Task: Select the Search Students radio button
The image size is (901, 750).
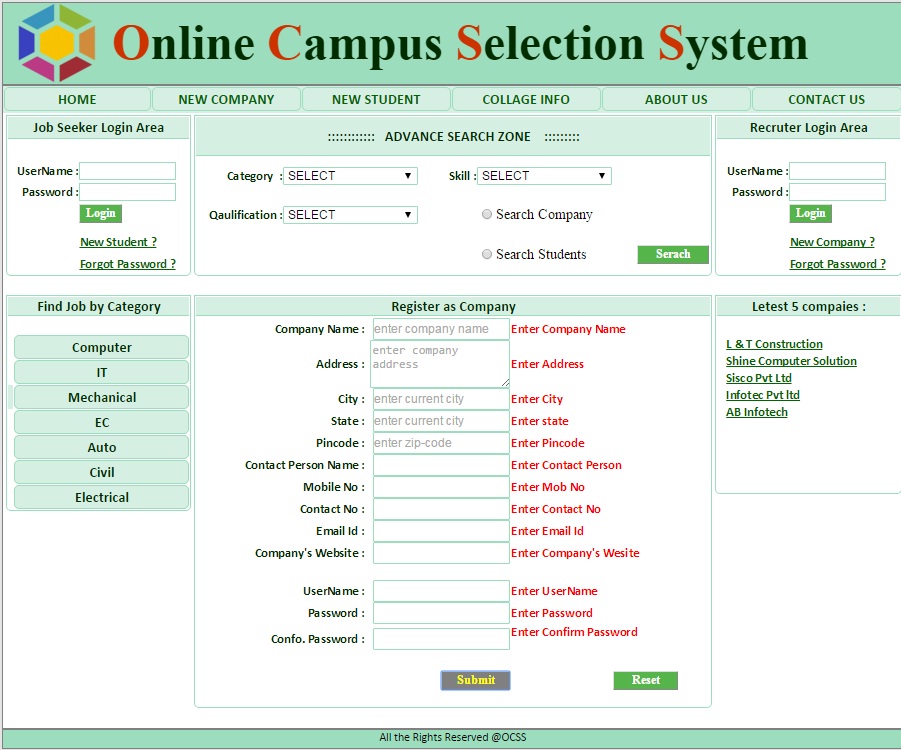Action: coord(487,254)
